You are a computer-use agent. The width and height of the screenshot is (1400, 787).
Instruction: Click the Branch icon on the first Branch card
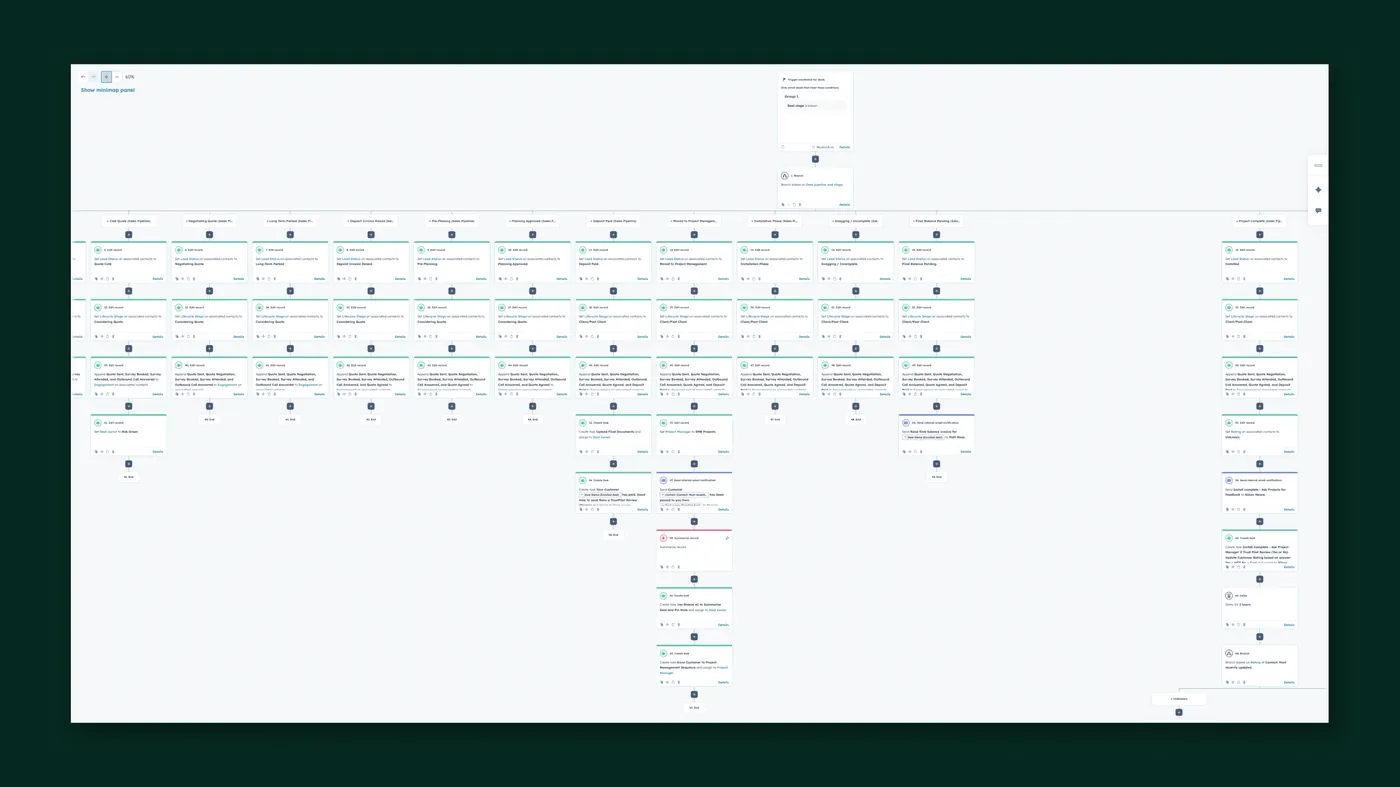point(785,175)
